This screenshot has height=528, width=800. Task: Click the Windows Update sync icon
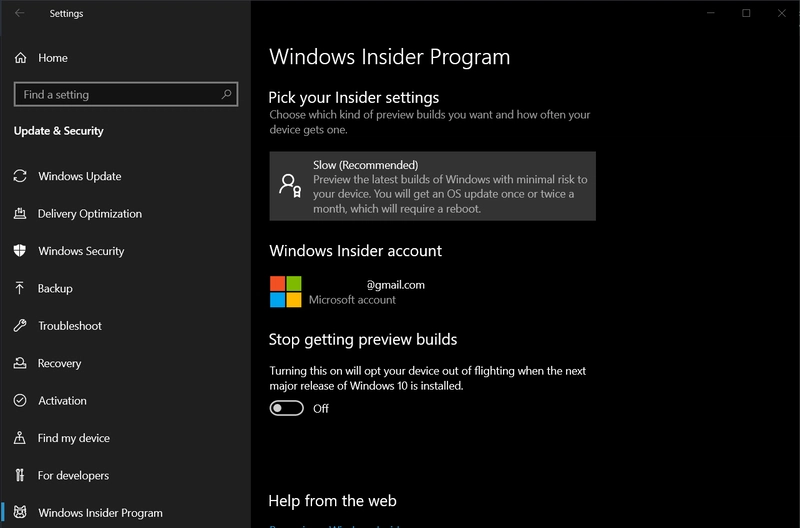coord(20,176)
